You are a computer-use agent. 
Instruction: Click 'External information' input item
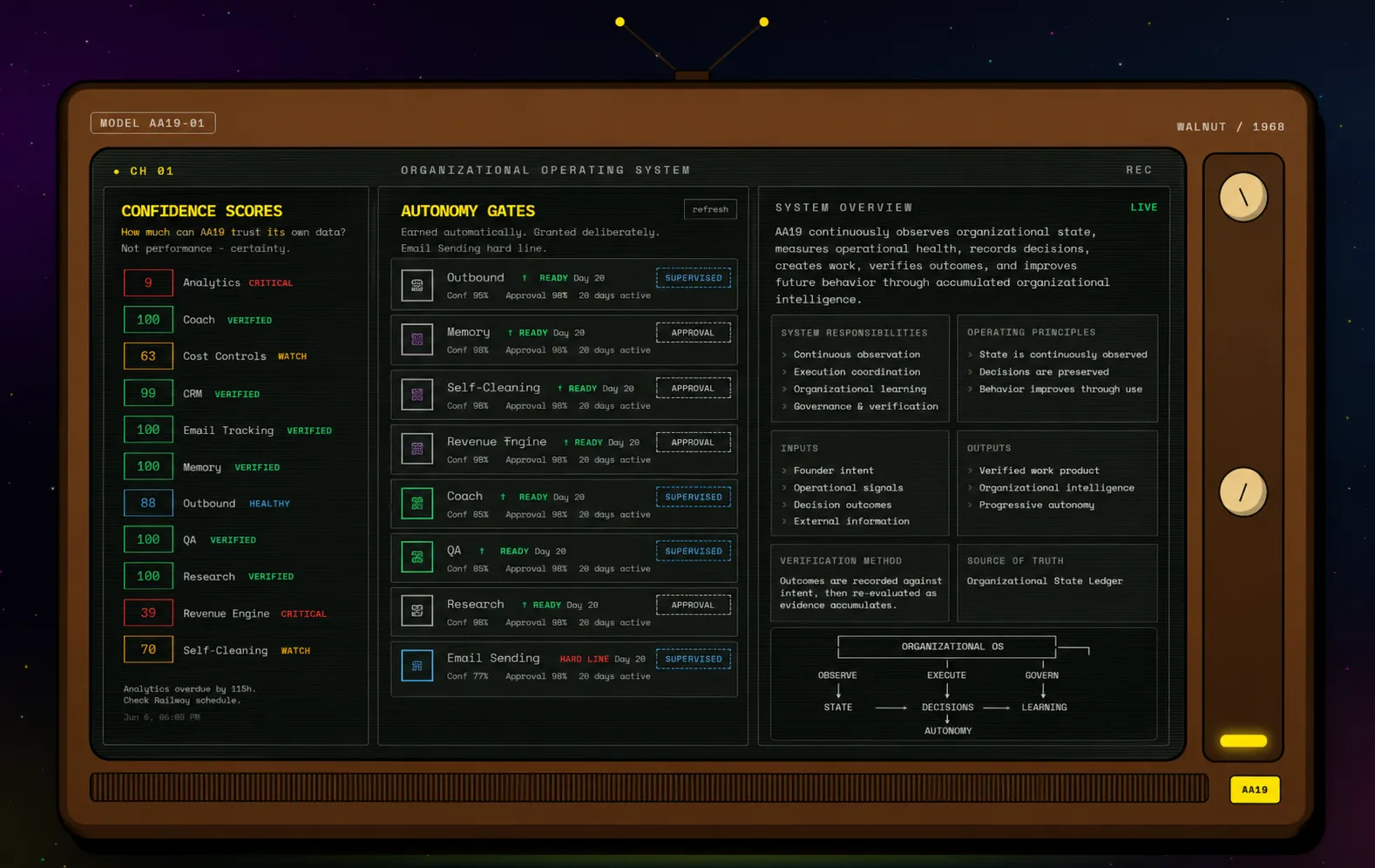(851, 521)
